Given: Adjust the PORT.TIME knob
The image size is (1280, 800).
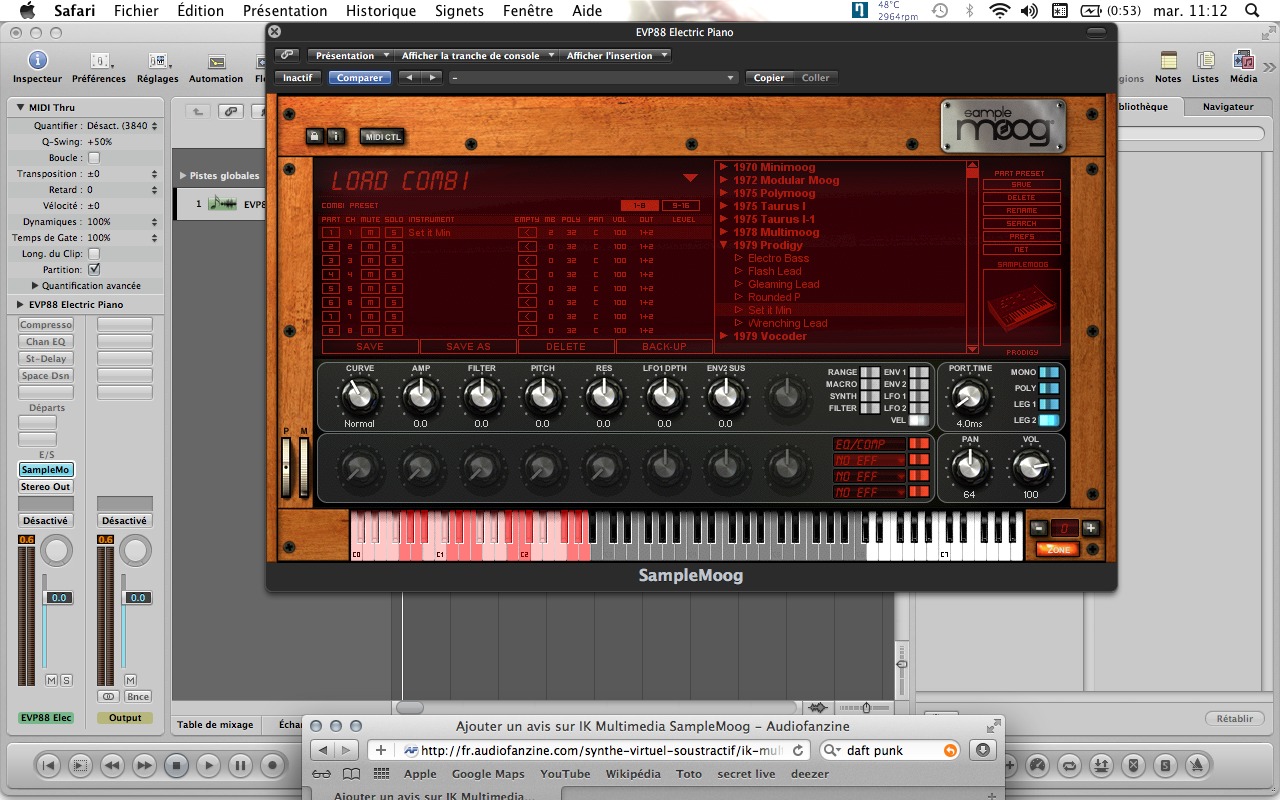Looking at the screenshot, I should coord(968,397).
